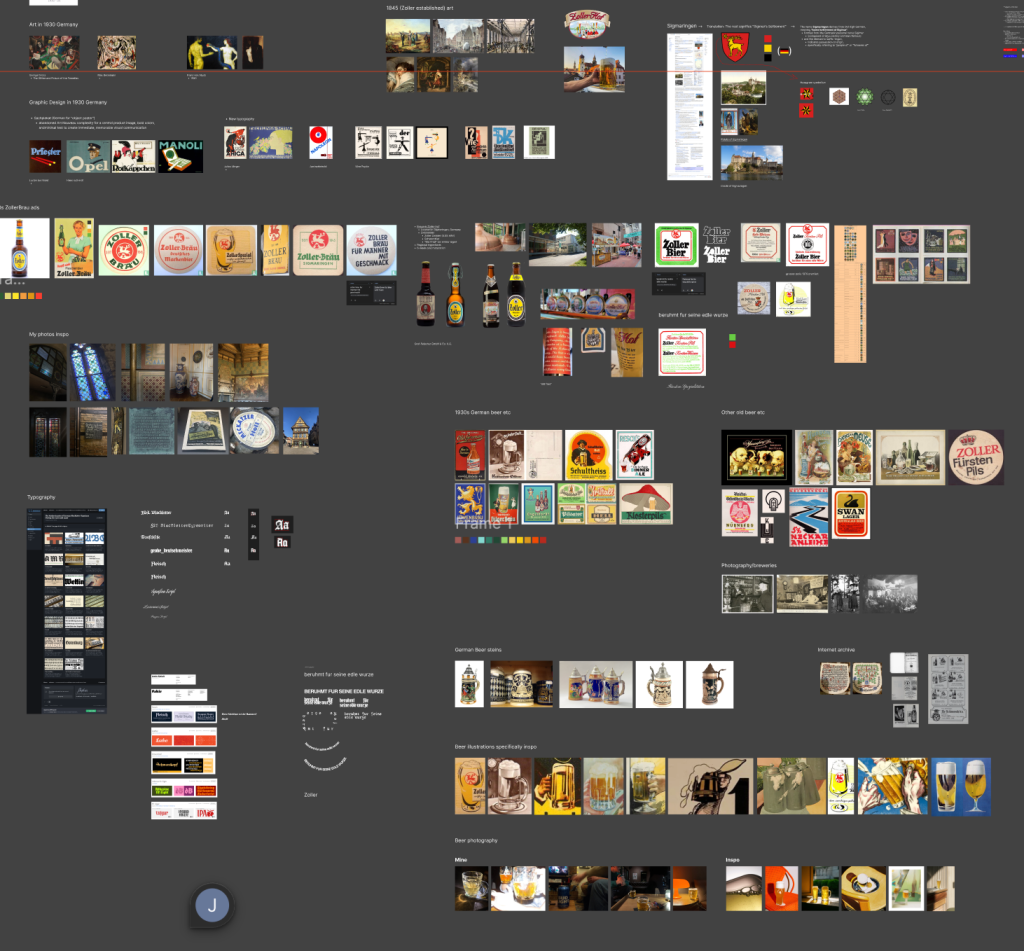The height and width of the screenshot is (951, 1024).
Task: Select the yellow Schultheiss beer label
Action: pyautogui.click(x=588, y=454)
